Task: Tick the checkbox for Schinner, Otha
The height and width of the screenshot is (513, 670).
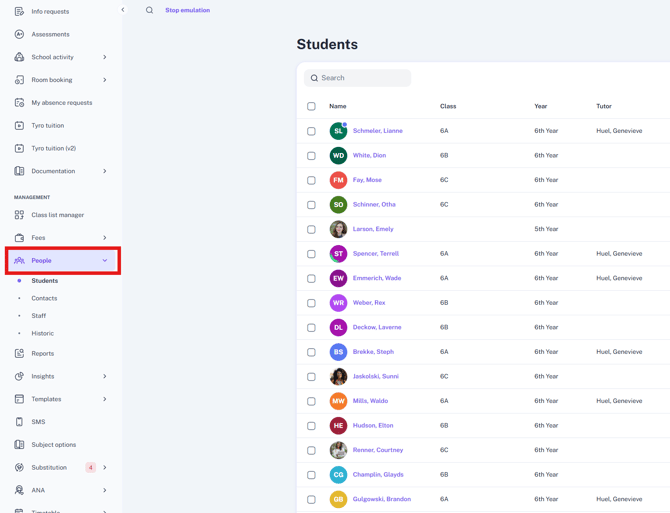Action: pos(311,205)
